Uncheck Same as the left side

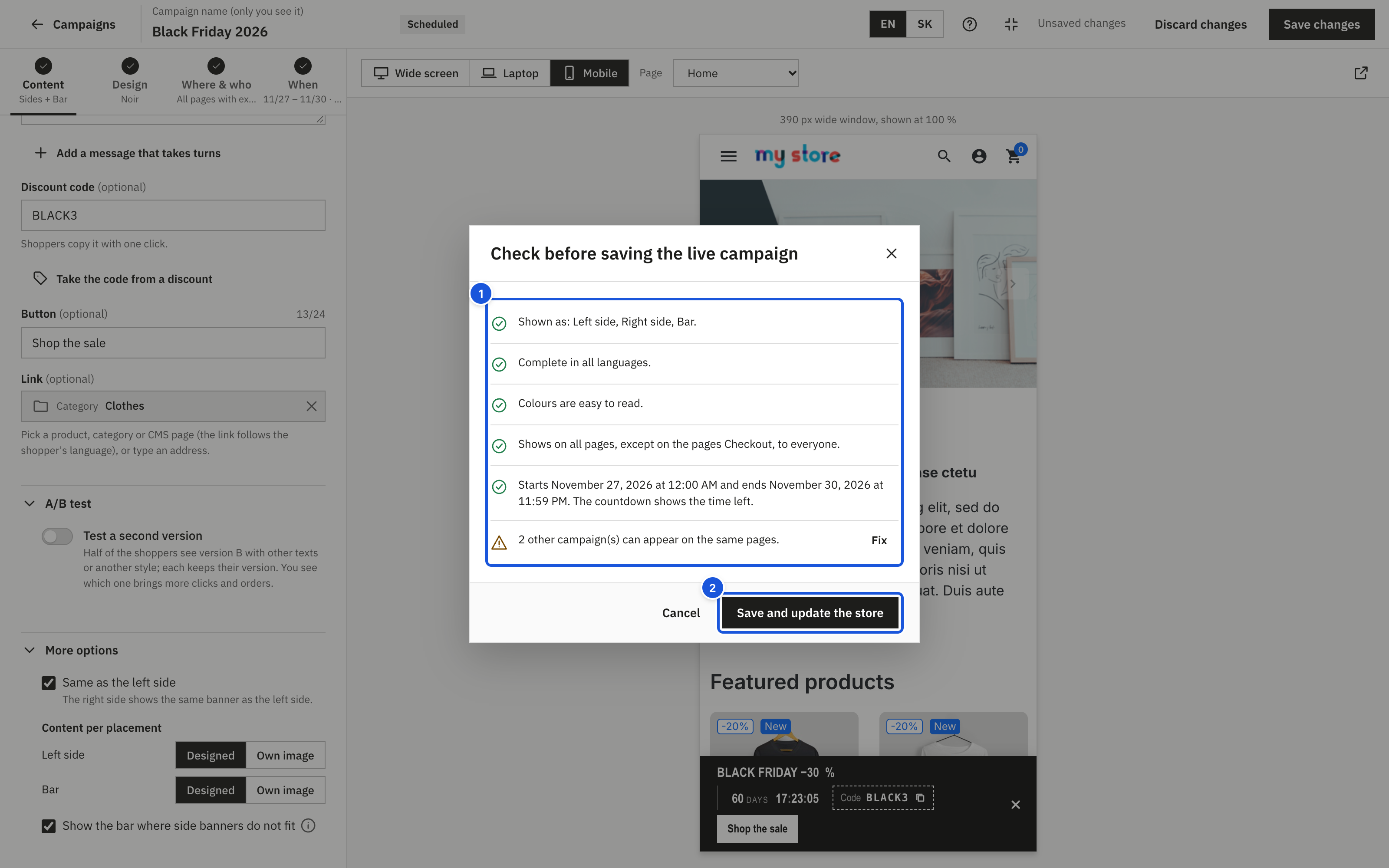[x=49, y=683]
